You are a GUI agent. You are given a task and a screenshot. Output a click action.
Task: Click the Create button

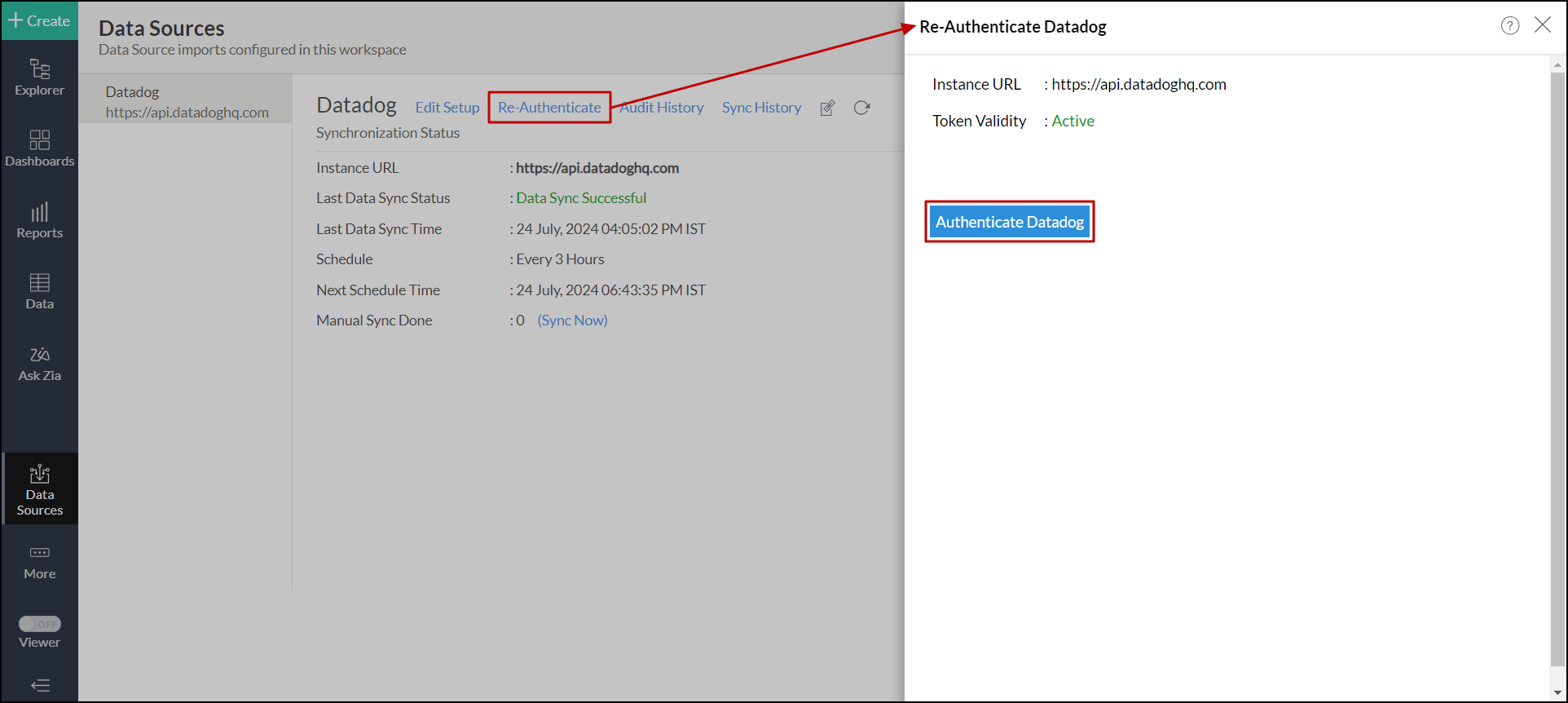point(39,20)
